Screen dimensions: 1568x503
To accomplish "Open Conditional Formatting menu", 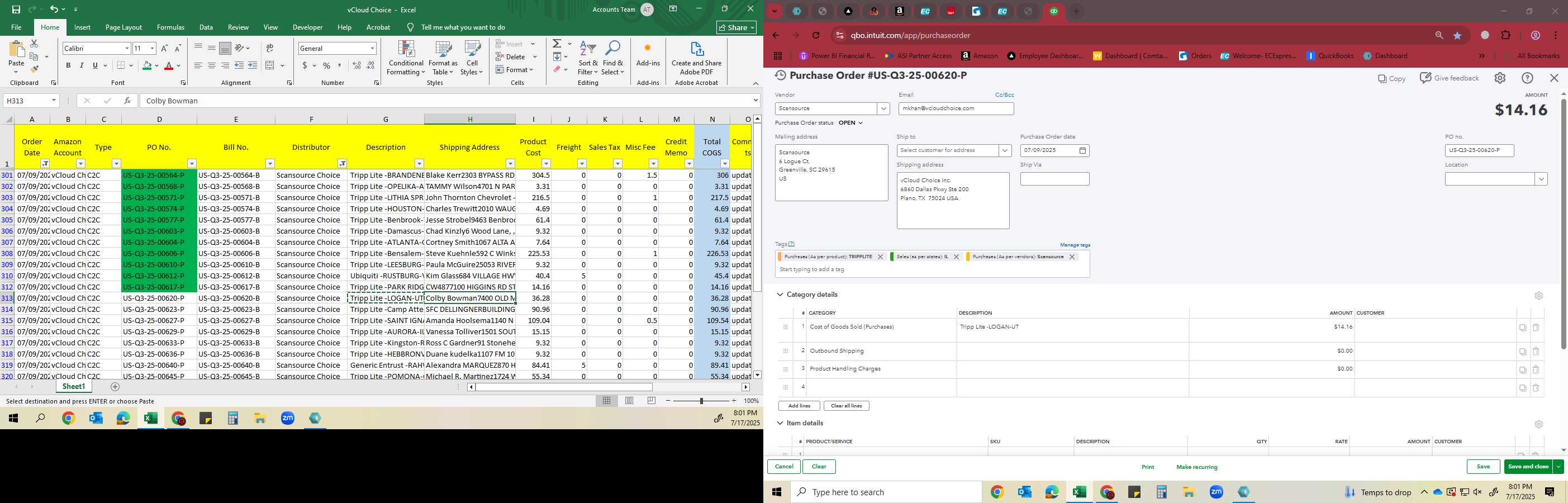I will (406, 58).
